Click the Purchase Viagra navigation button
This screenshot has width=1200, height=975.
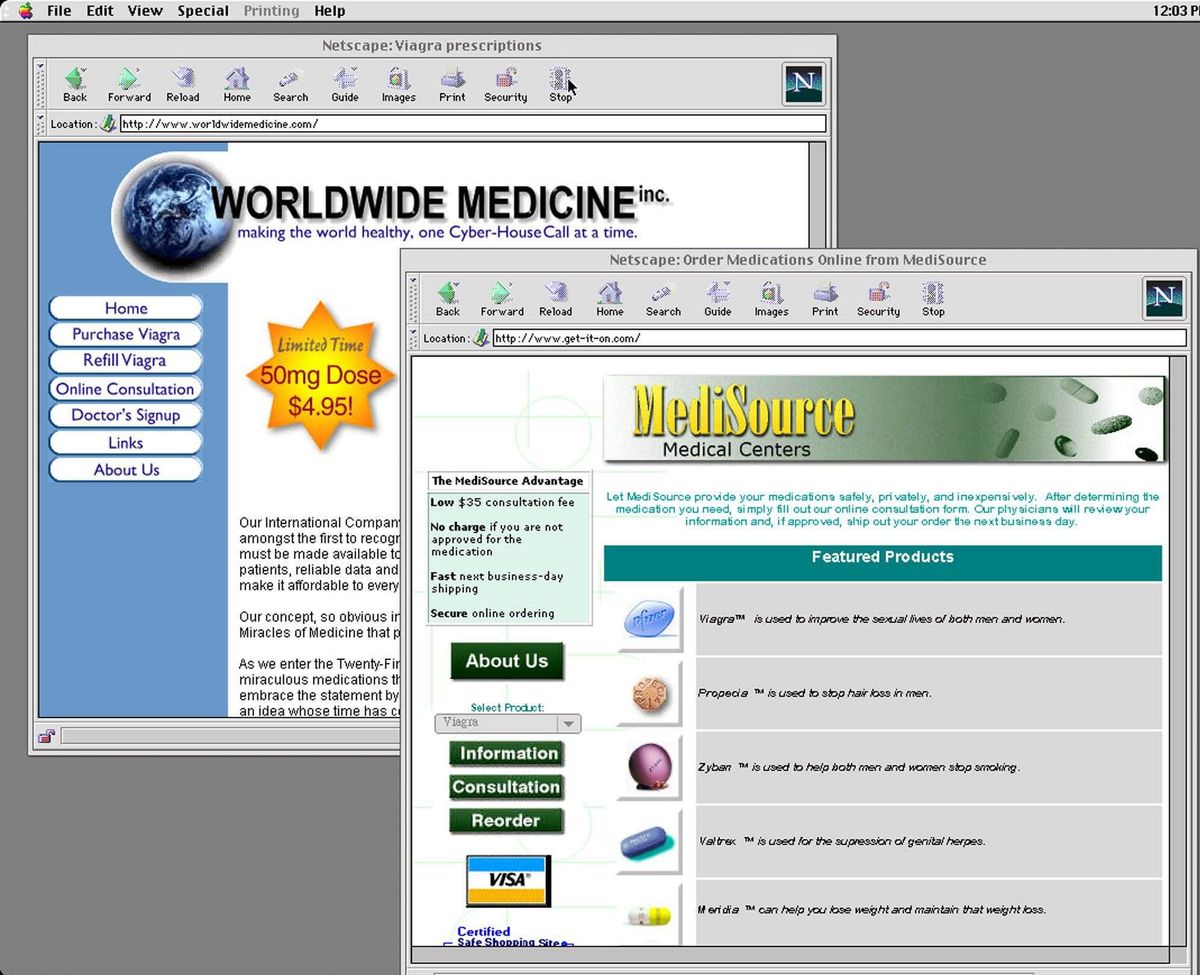[x=126, y=335]
